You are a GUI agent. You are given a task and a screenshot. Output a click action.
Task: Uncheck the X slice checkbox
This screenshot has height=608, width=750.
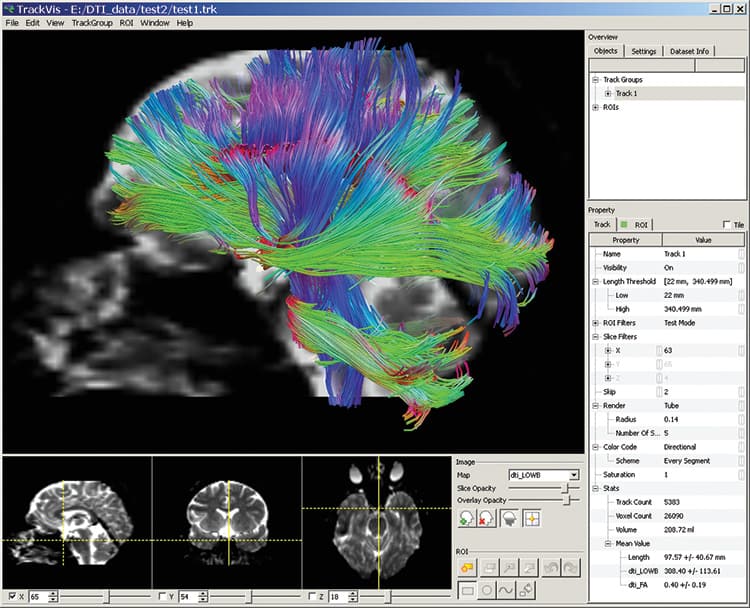tap(12, 596)
